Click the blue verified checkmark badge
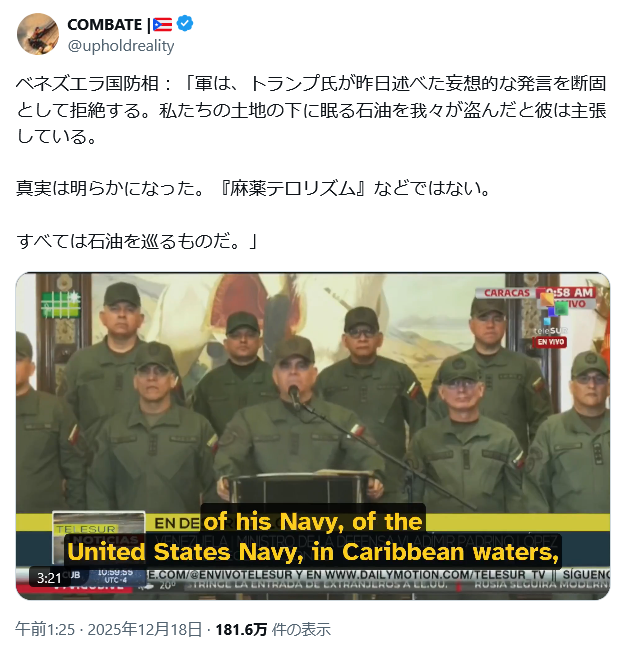This screenshot has width=629, height=648. pos(185,24)
